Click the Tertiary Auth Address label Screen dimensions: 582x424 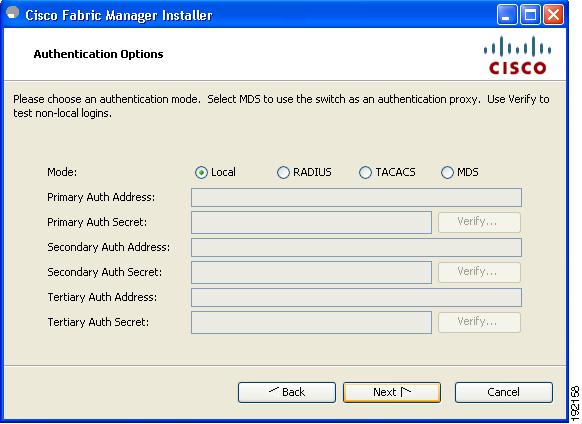[102, 297]
